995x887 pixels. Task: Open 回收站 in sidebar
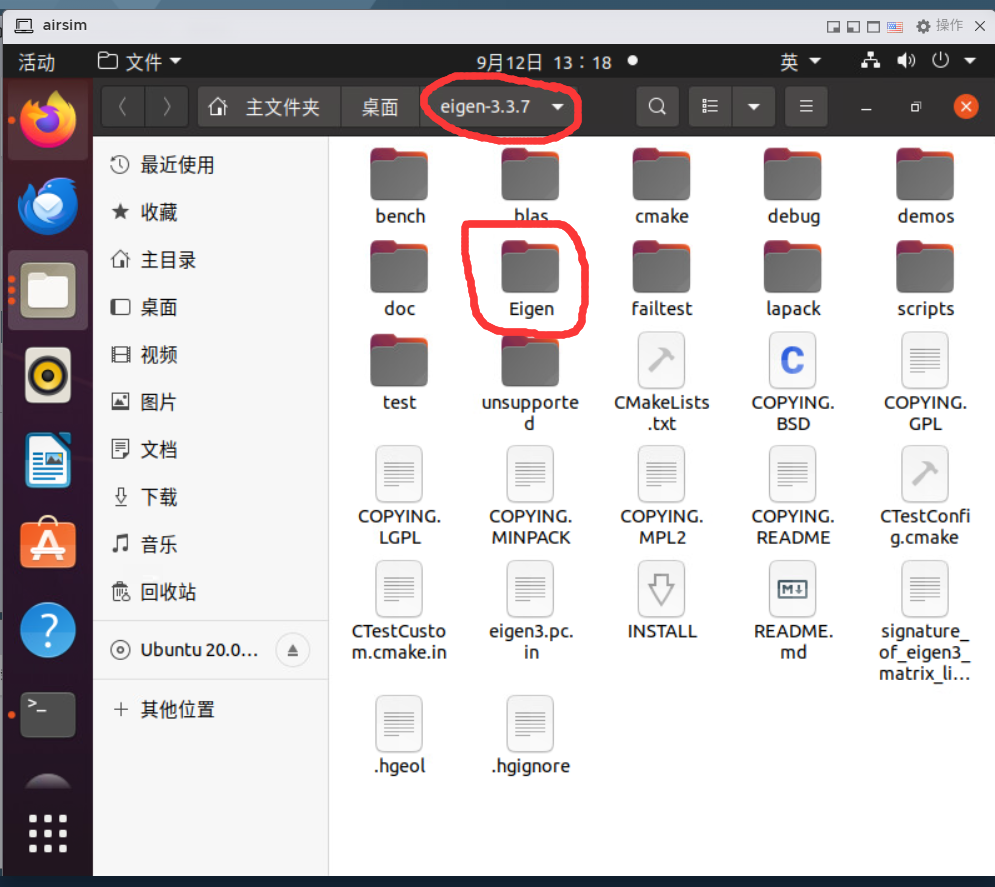(211, 592)
